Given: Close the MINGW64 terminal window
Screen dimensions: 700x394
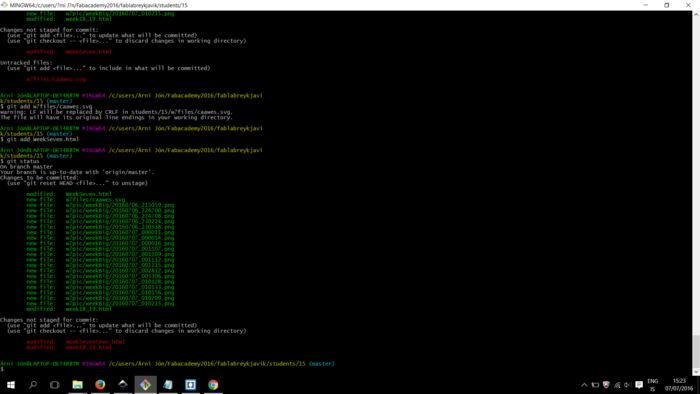Looking at the screenshot, I should 688,5.
